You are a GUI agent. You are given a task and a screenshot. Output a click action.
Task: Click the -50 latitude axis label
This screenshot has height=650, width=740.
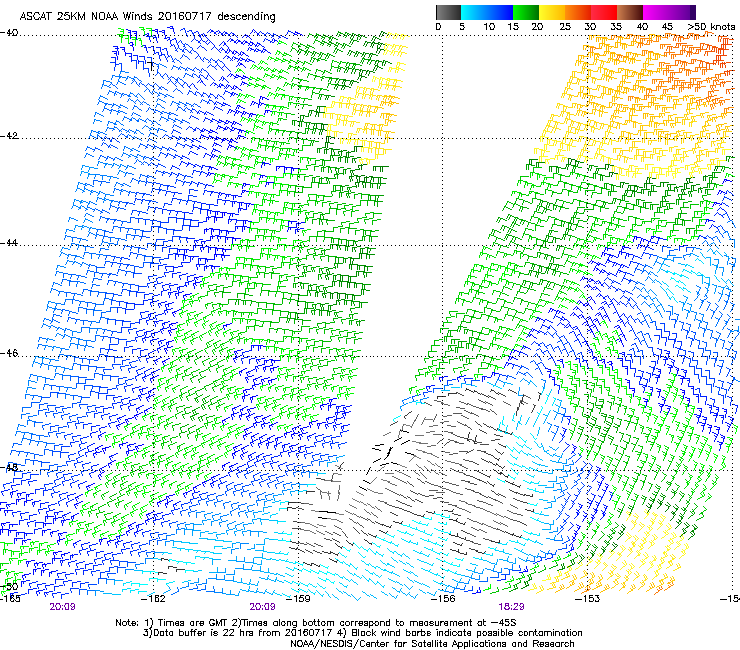(x=9, y=586)
